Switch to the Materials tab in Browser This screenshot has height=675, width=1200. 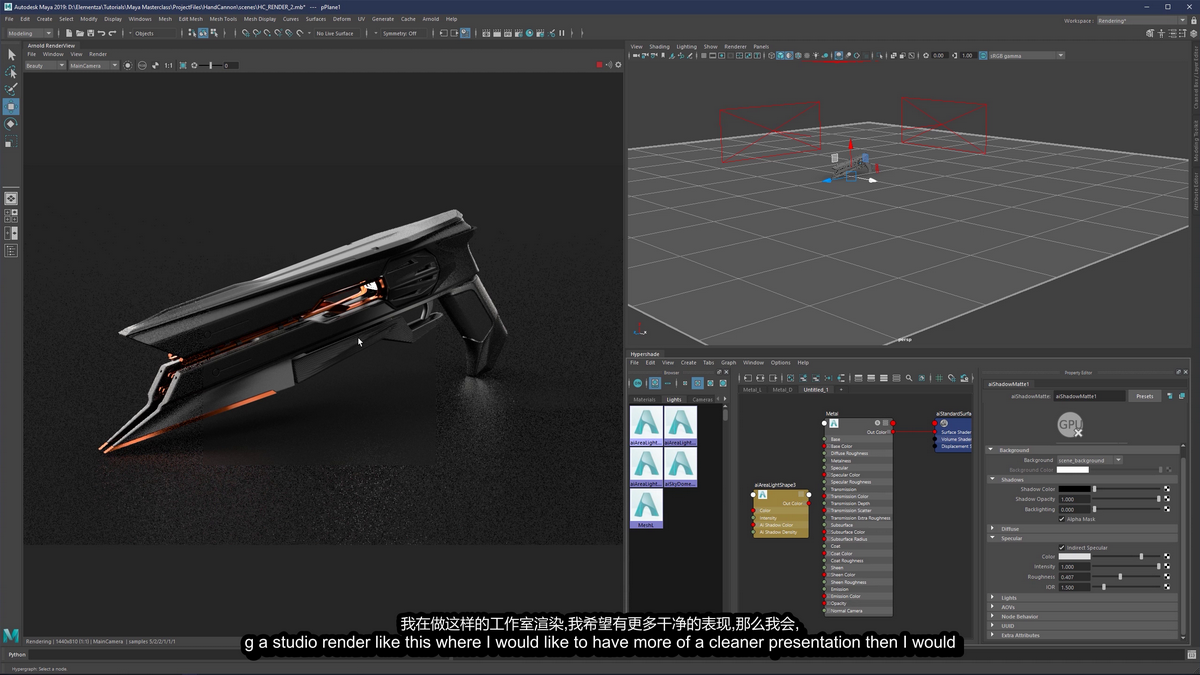645,399
